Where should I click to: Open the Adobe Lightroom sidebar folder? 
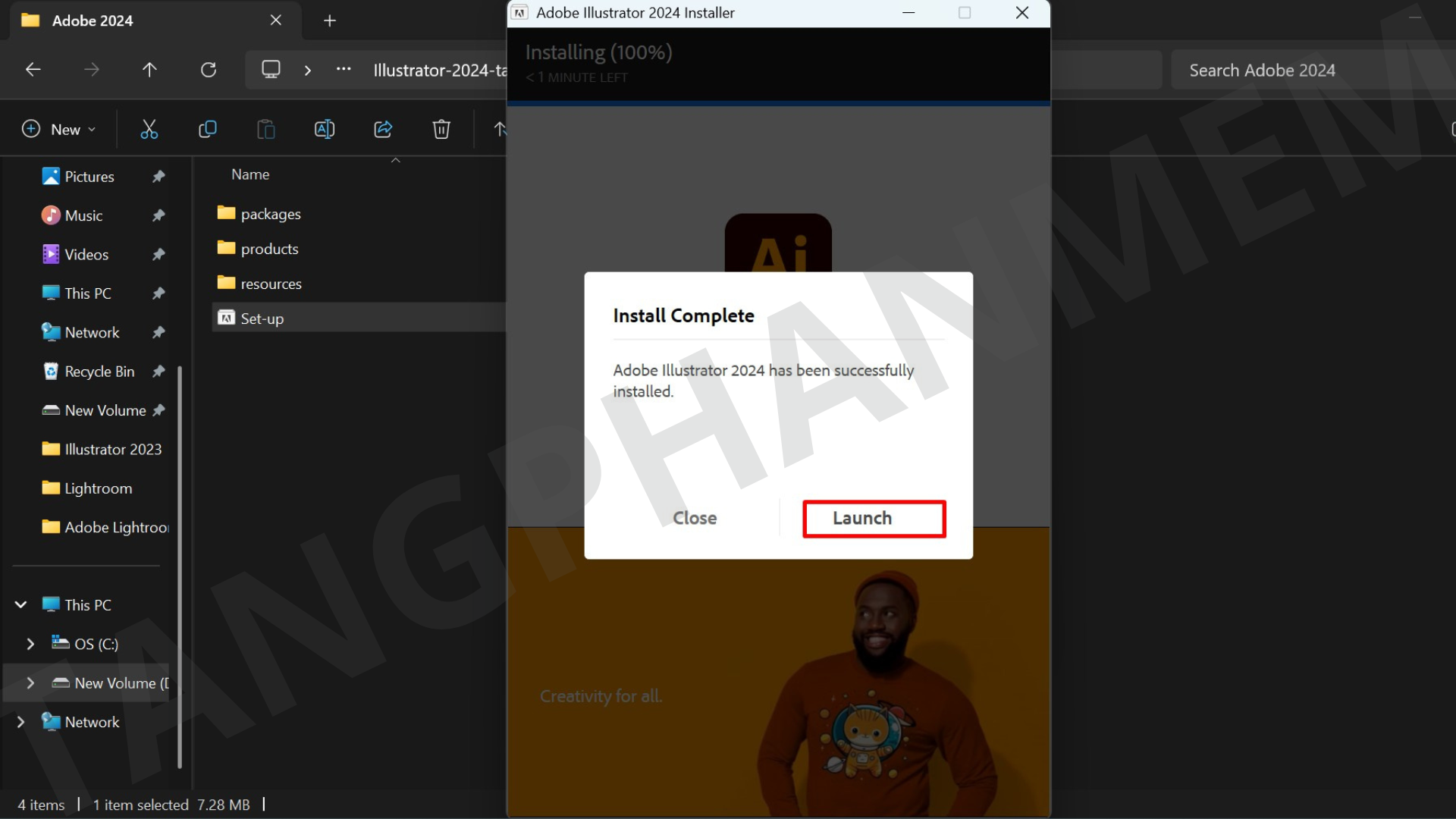(x=105, y=527)
